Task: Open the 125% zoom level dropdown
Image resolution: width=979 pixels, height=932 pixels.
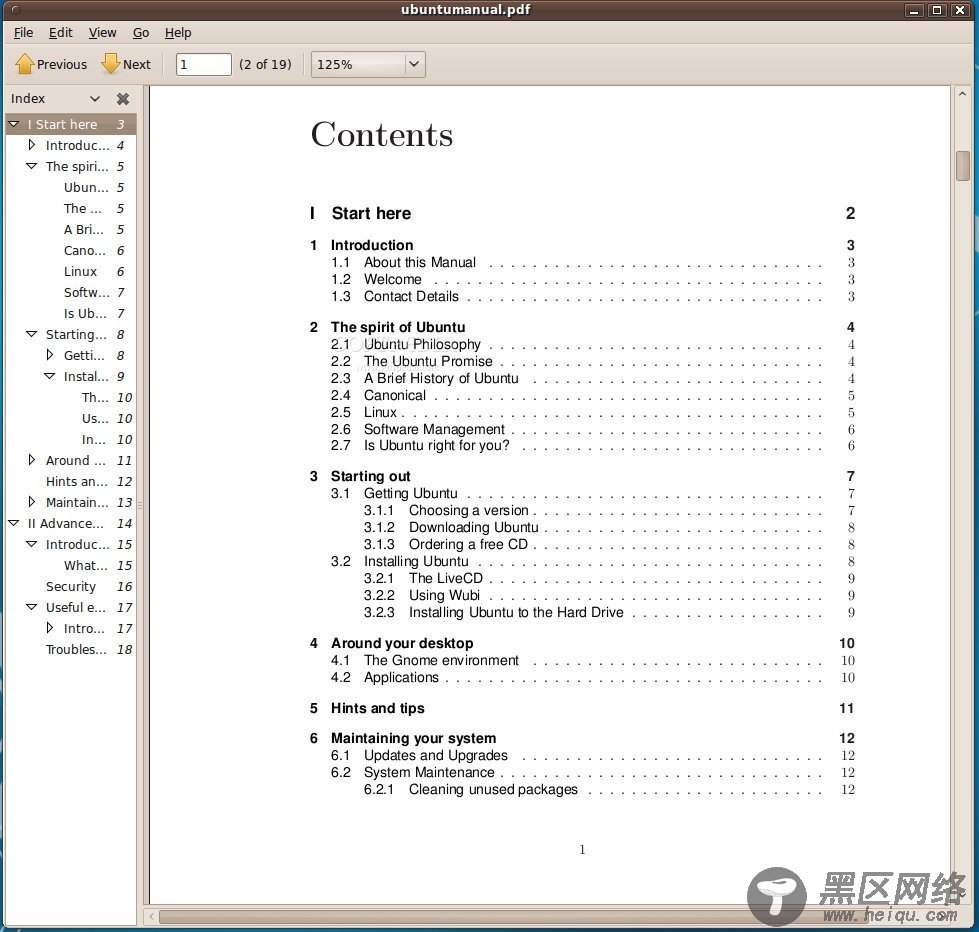Action: 368,64
